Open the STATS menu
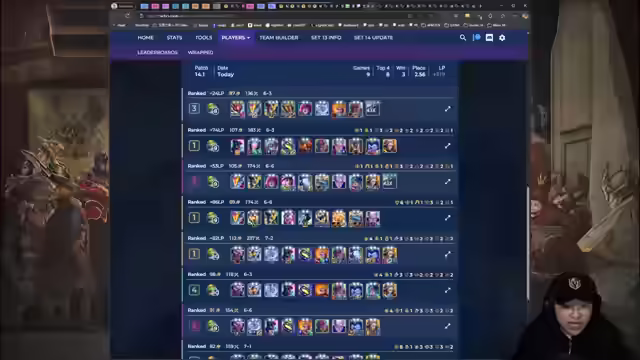640x360 pixels. (174, 38)
